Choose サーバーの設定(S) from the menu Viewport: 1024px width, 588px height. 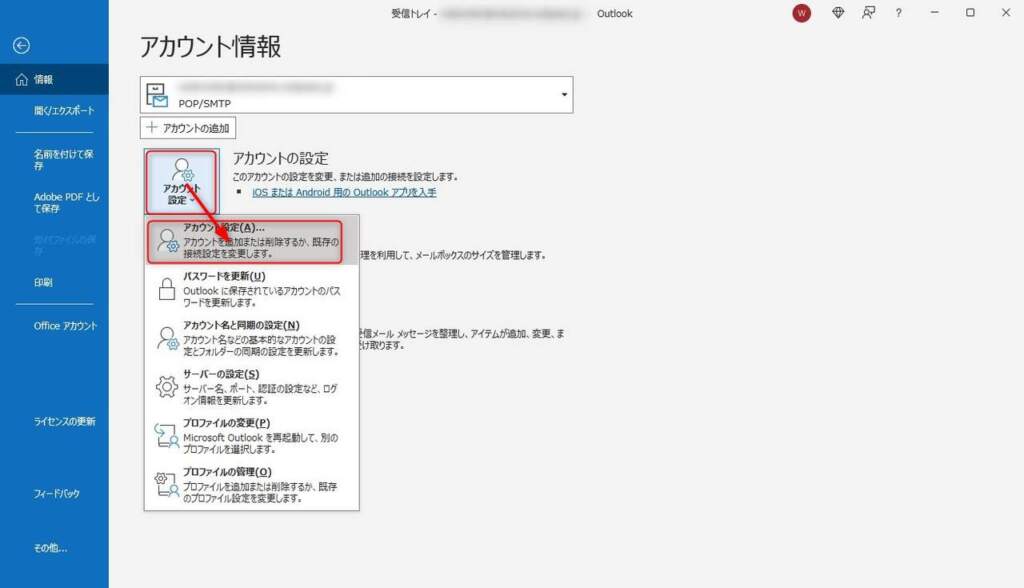point(251,387)
